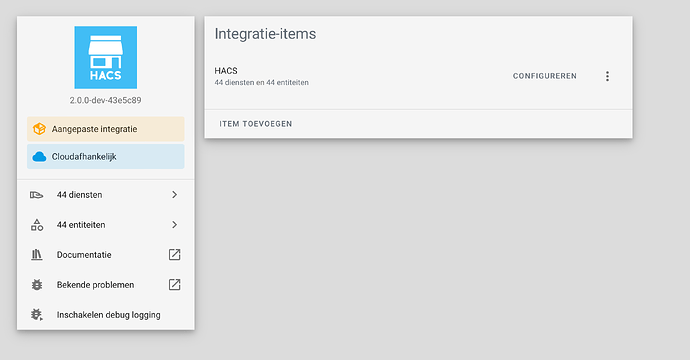This screenshot has width=690, height=360.
Task: Click the shapes icon beside 44 entiteiten
Action: [x=37, y=225]
